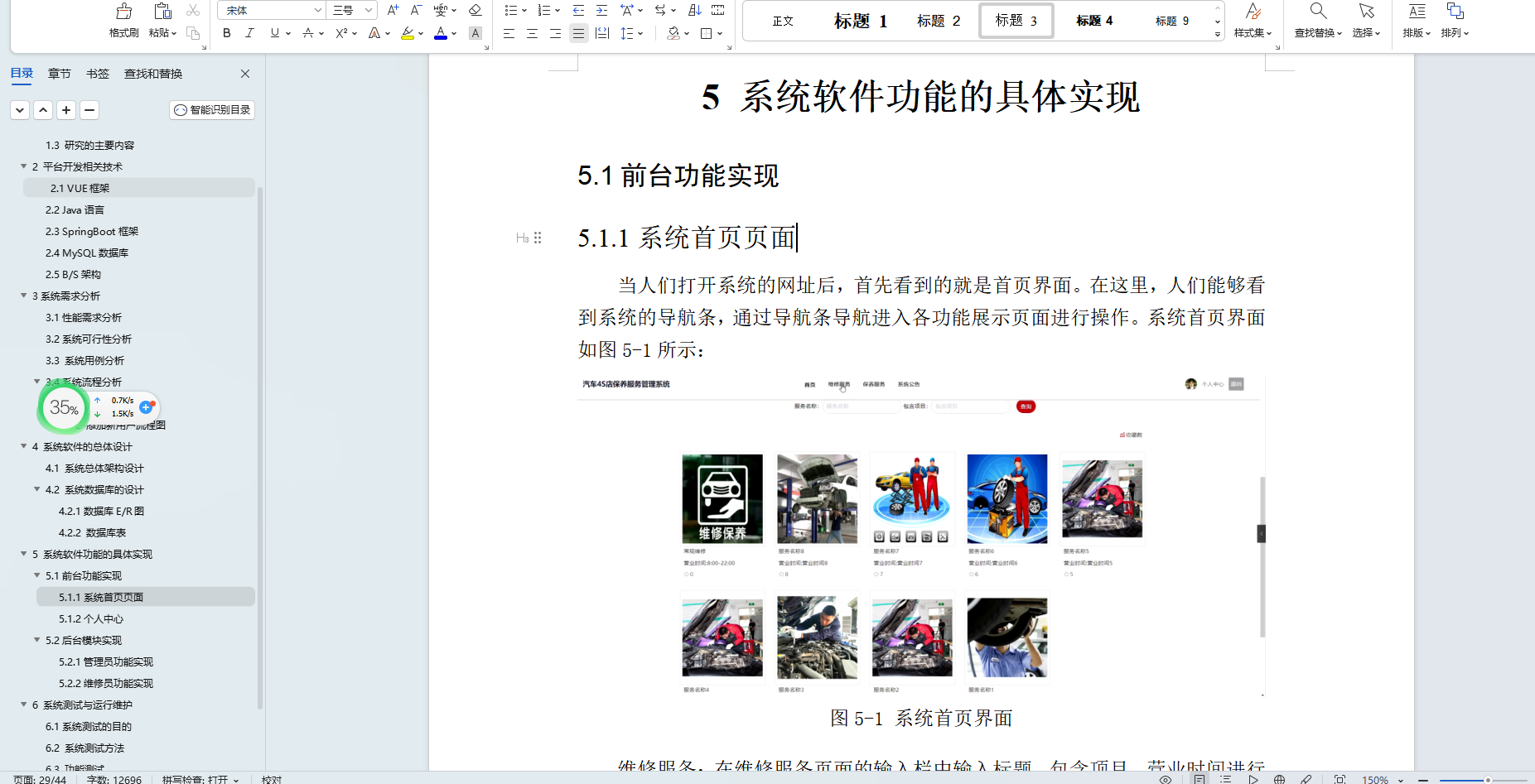
Task: Toggle Bold formatting
Action: [x=227, y=33]
